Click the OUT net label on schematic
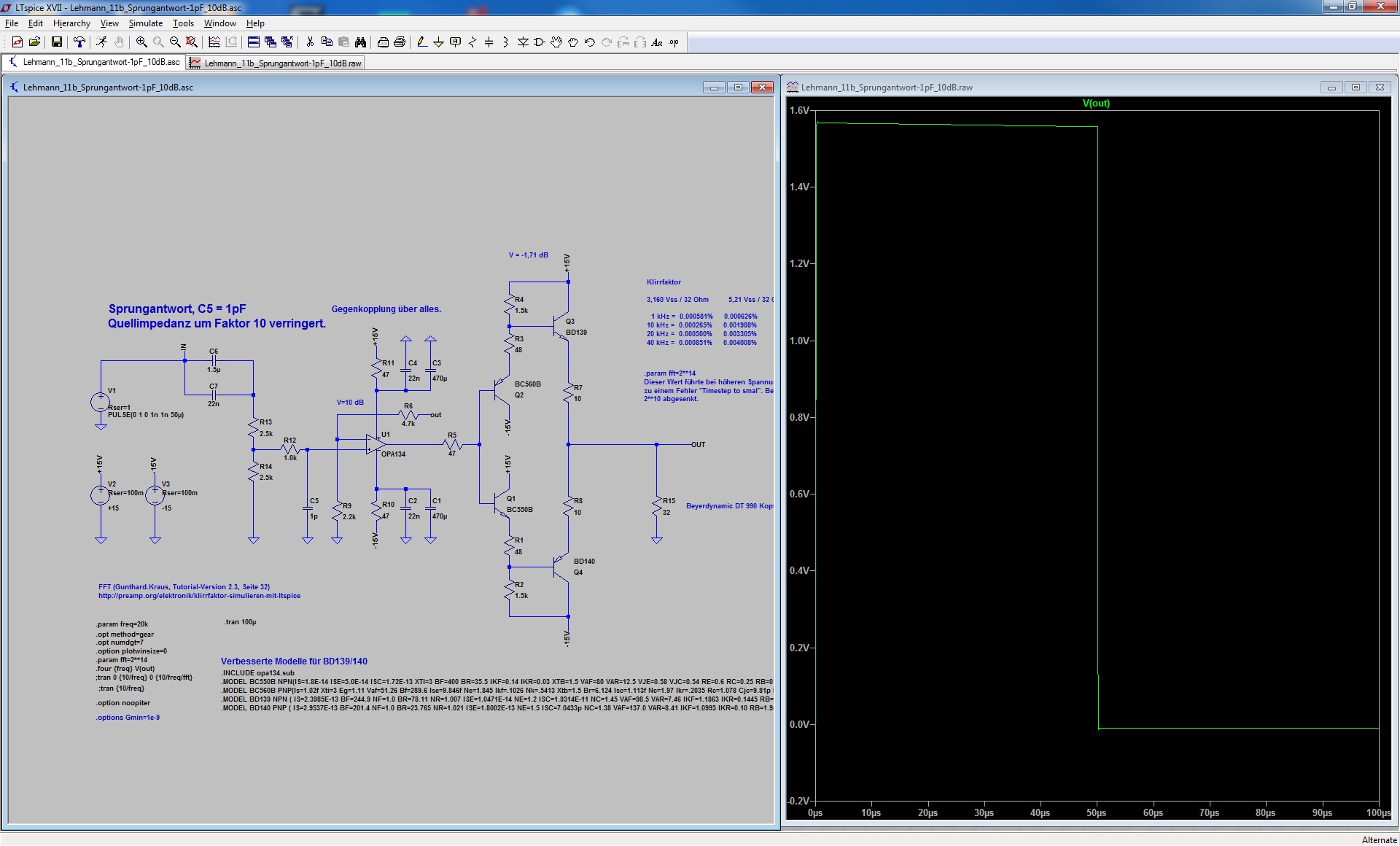1400x846 pixels. (698, 445)
